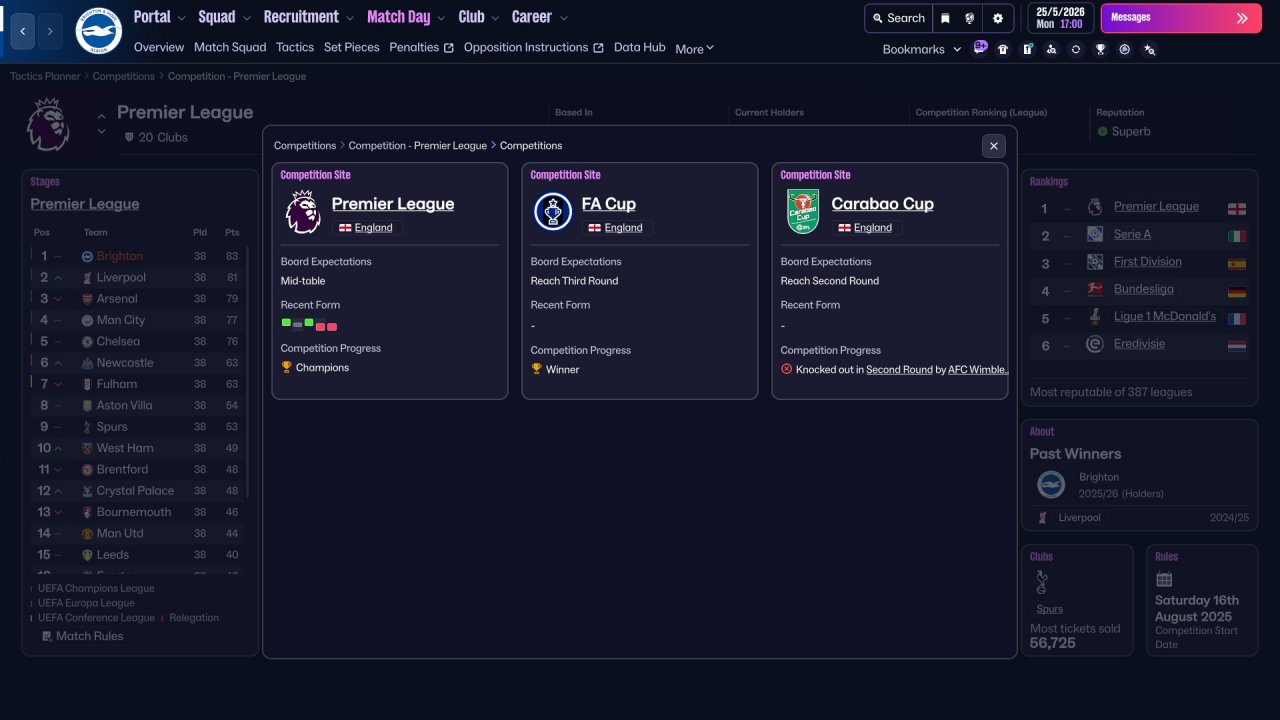Open the Carabao Cup competition site link
Image resolution: width=1280 pixels, height=720 pixels.
(x=883, y=204)
